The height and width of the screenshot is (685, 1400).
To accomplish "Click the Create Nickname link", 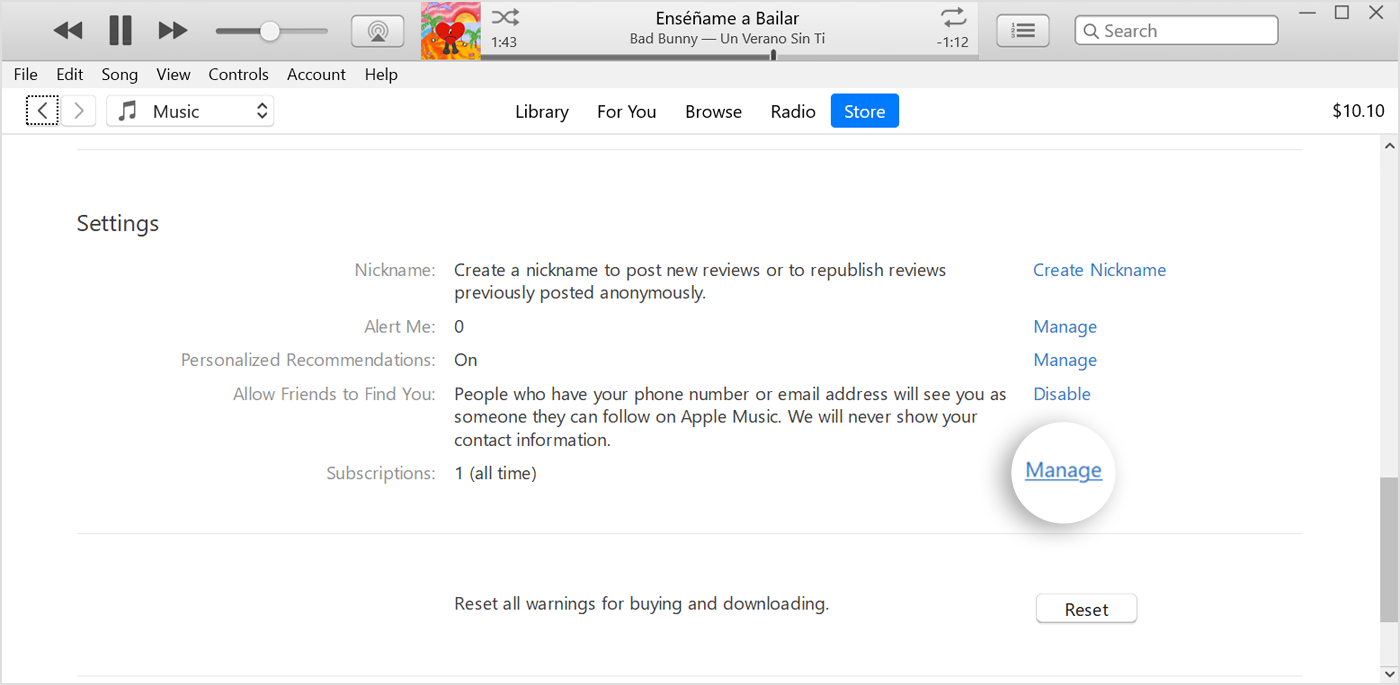I will click(x=1099, y=269).
